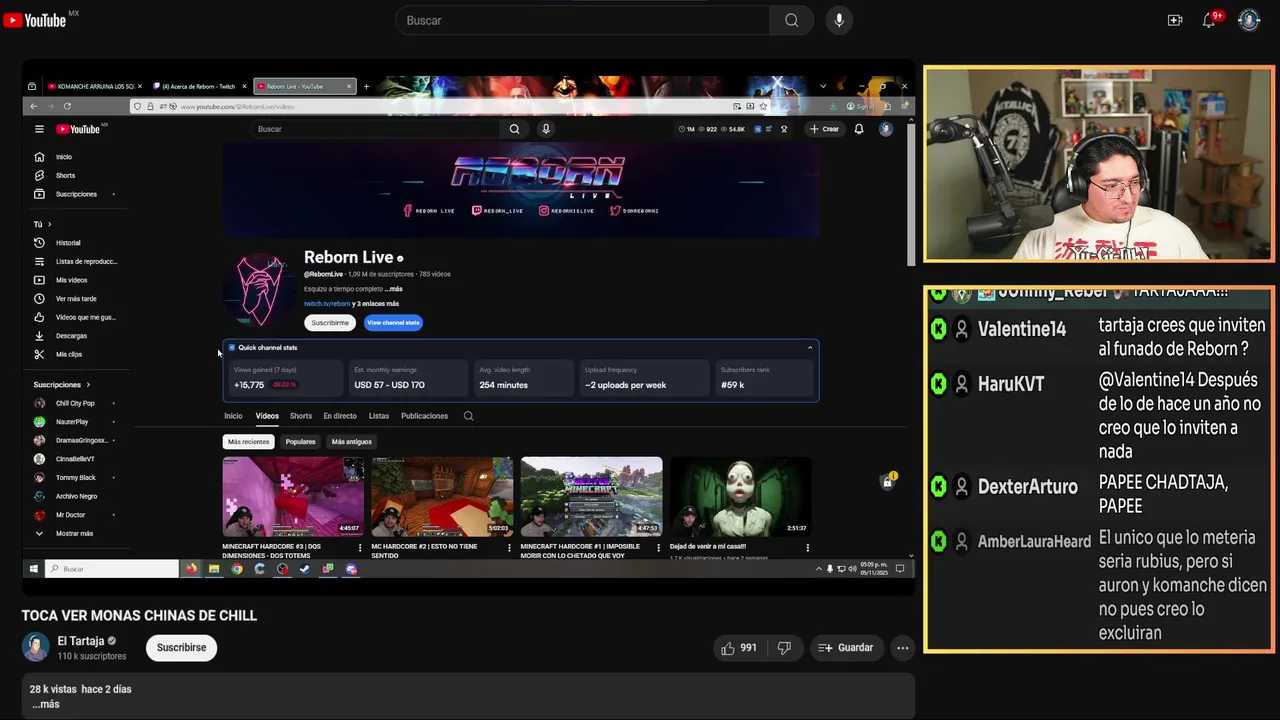Open the El Tartaja channel name link

(x=81, y=641)
